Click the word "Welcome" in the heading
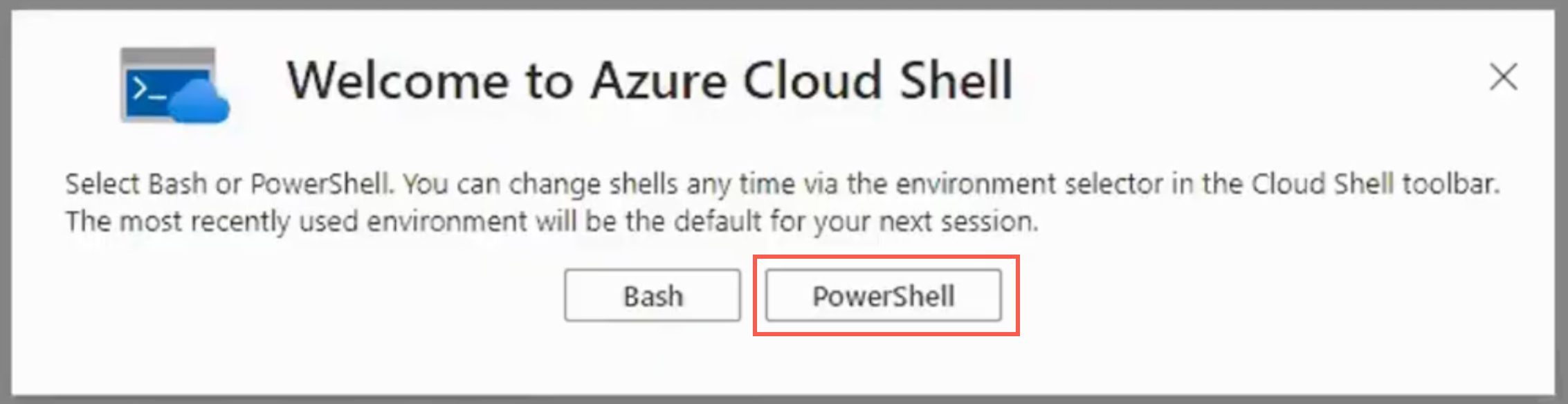 (398, 81)
